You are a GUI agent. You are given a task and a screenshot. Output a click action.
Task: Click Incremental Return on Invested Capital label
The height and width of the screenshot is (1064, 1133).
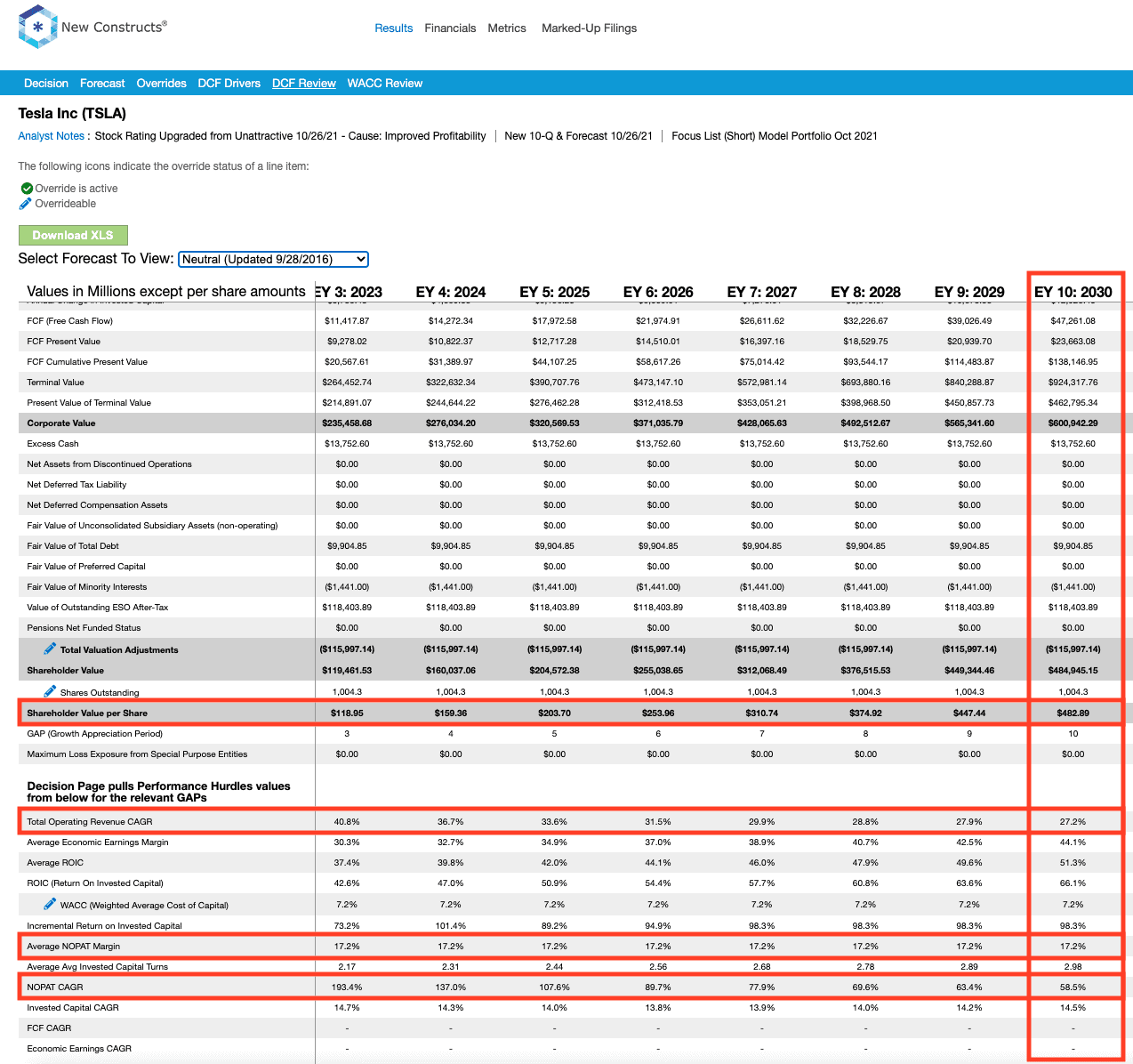(x=104, y=926)
